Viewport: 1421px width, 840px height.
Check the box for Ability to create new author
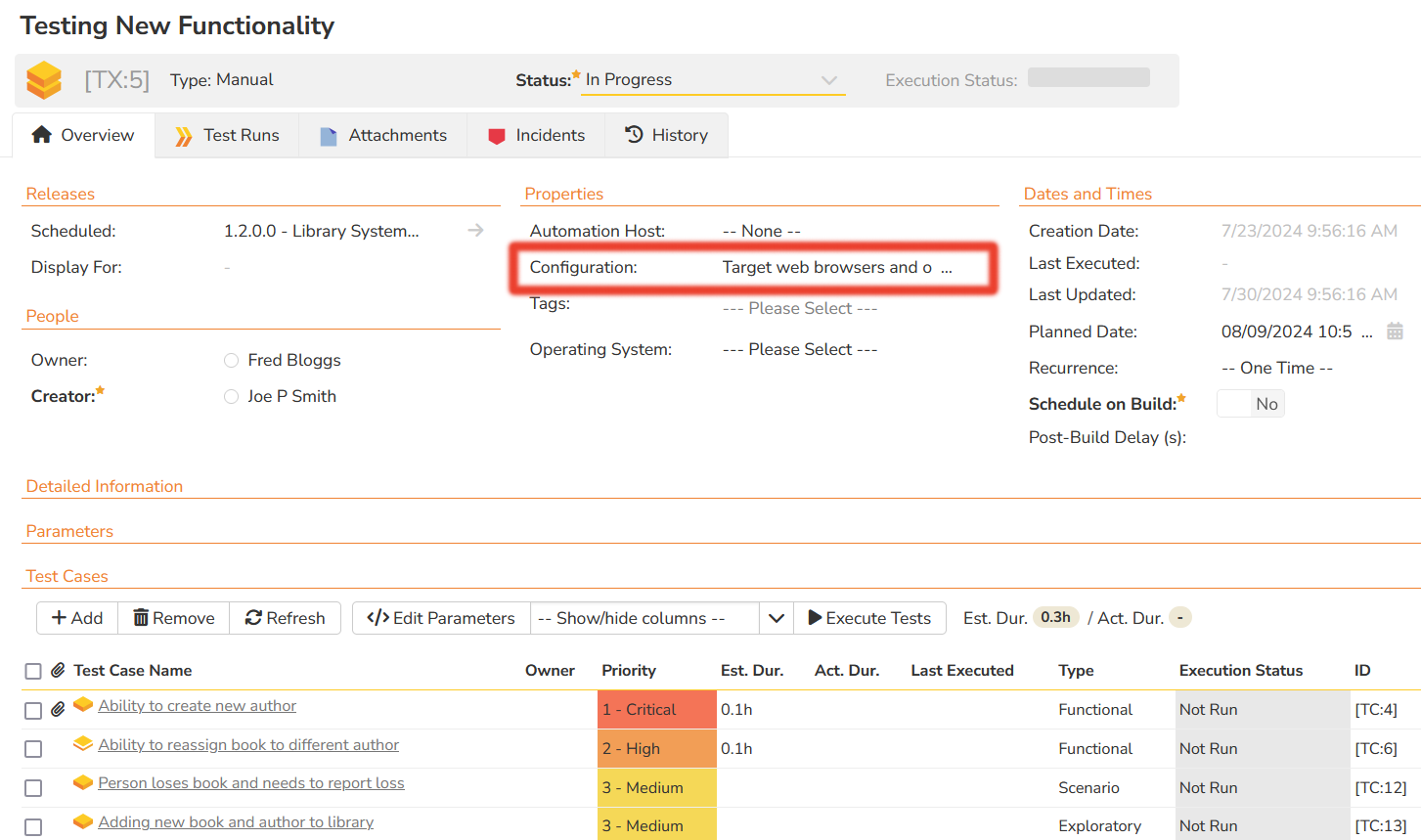click(33, 710)
